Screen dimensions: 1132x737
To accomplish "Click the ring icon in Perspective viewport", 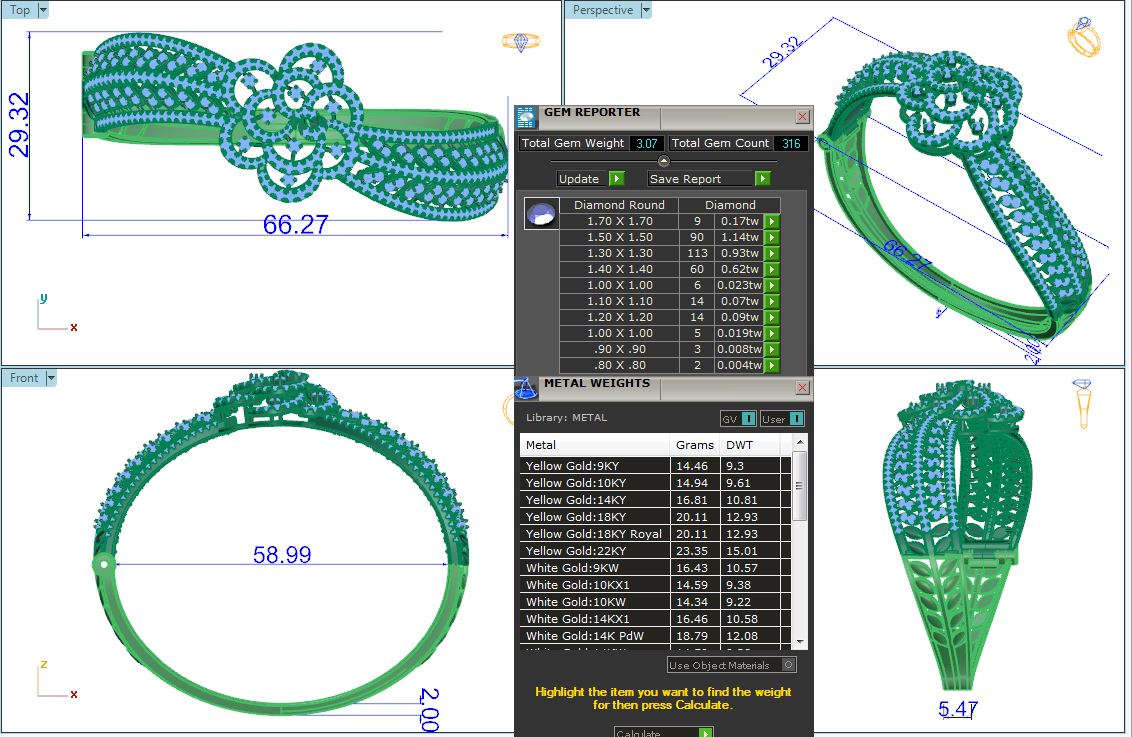I will [1083, 37].
